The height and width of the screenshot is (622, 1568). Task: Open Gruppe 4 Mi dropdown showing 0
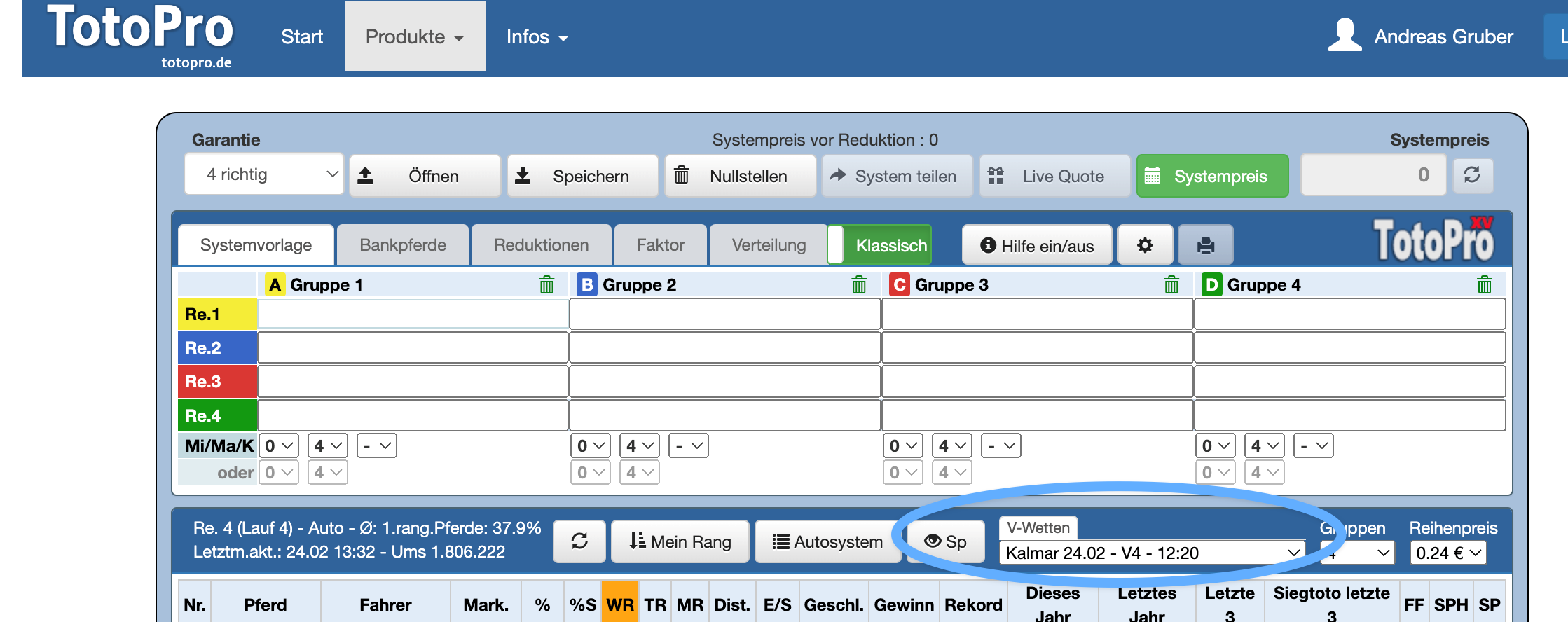pyautogui.click(x=1216, y=446)
